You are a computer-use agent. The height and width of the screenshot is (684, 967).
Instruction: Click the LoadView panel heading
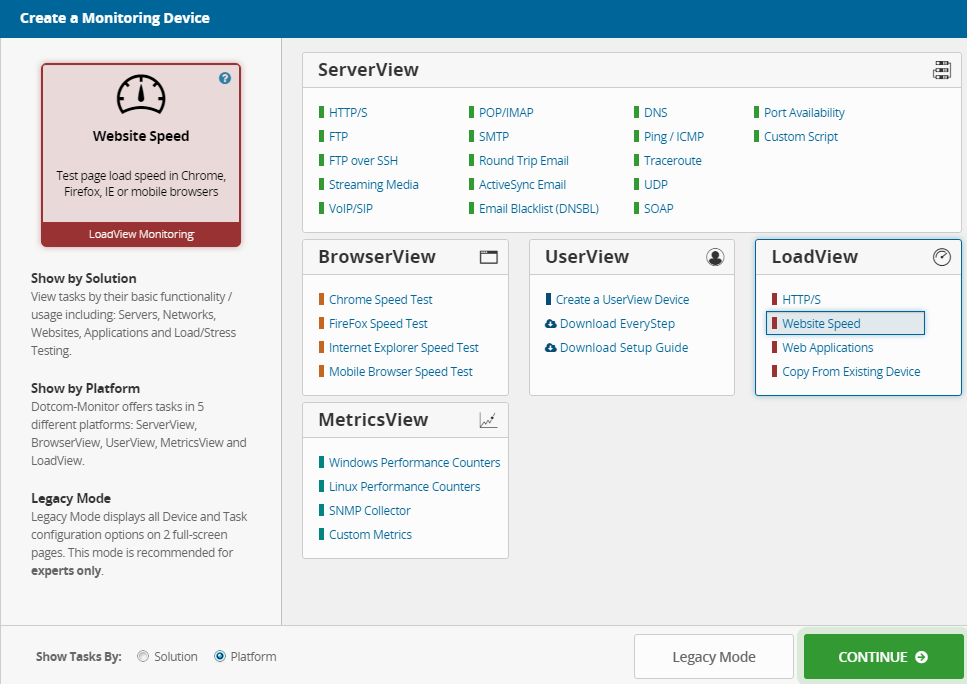coord(815,257)
